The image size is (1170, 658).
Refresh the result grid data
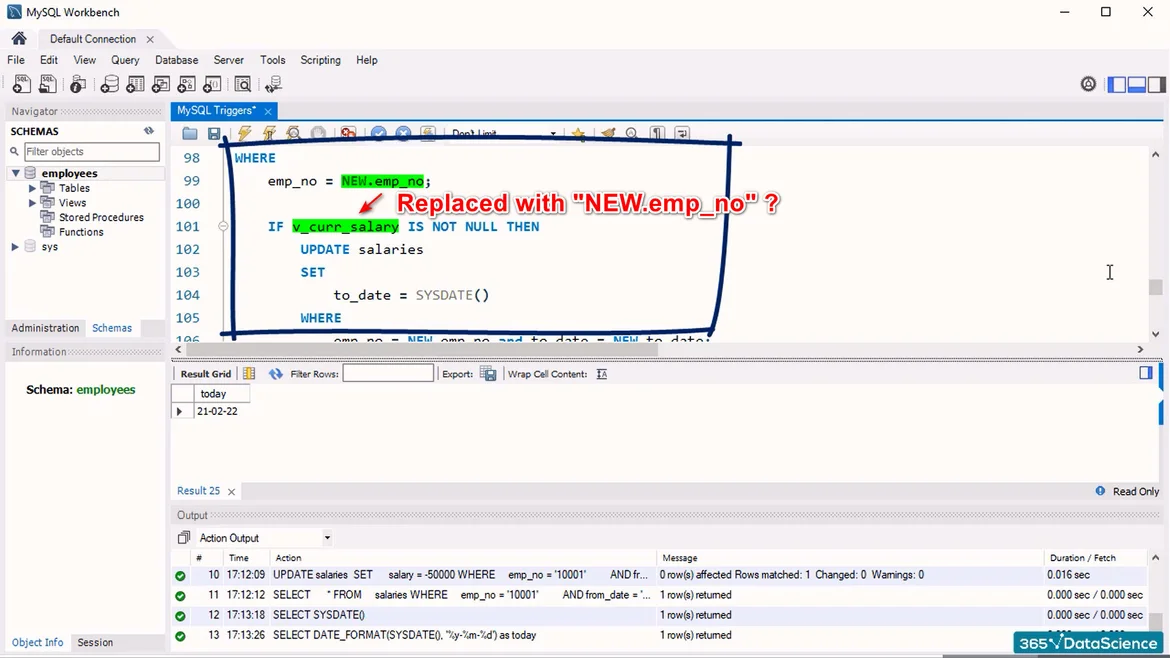[x=275, y=374]
